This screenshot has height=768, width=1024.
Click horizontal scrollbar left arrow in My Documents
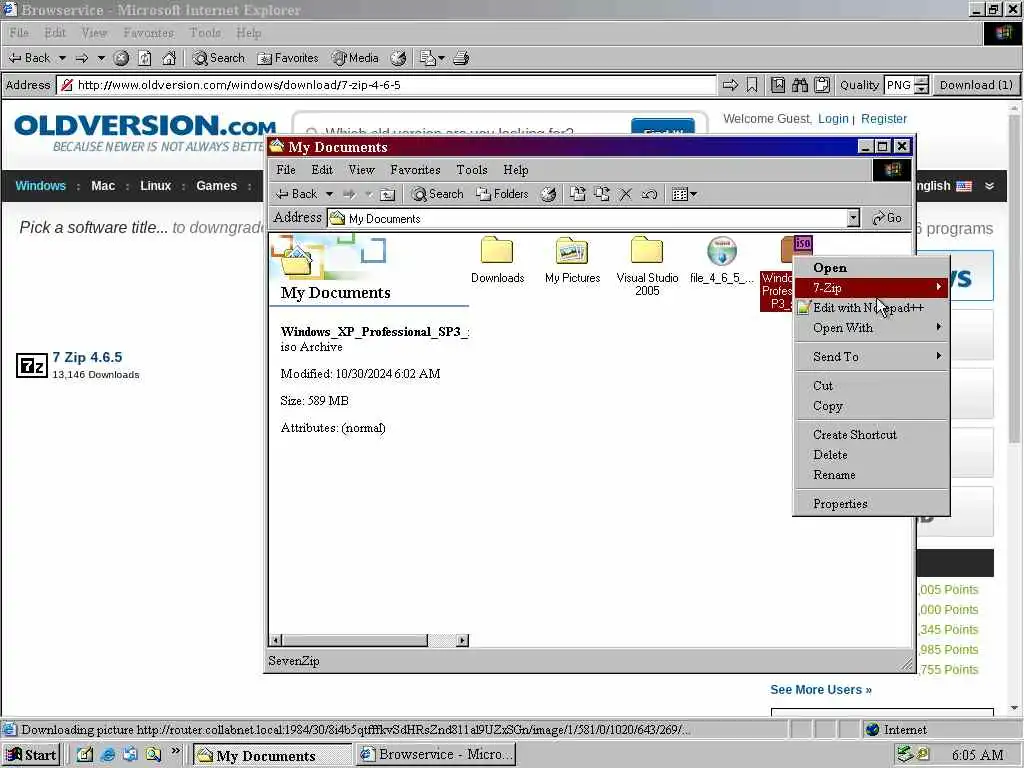tap(276, 641)
